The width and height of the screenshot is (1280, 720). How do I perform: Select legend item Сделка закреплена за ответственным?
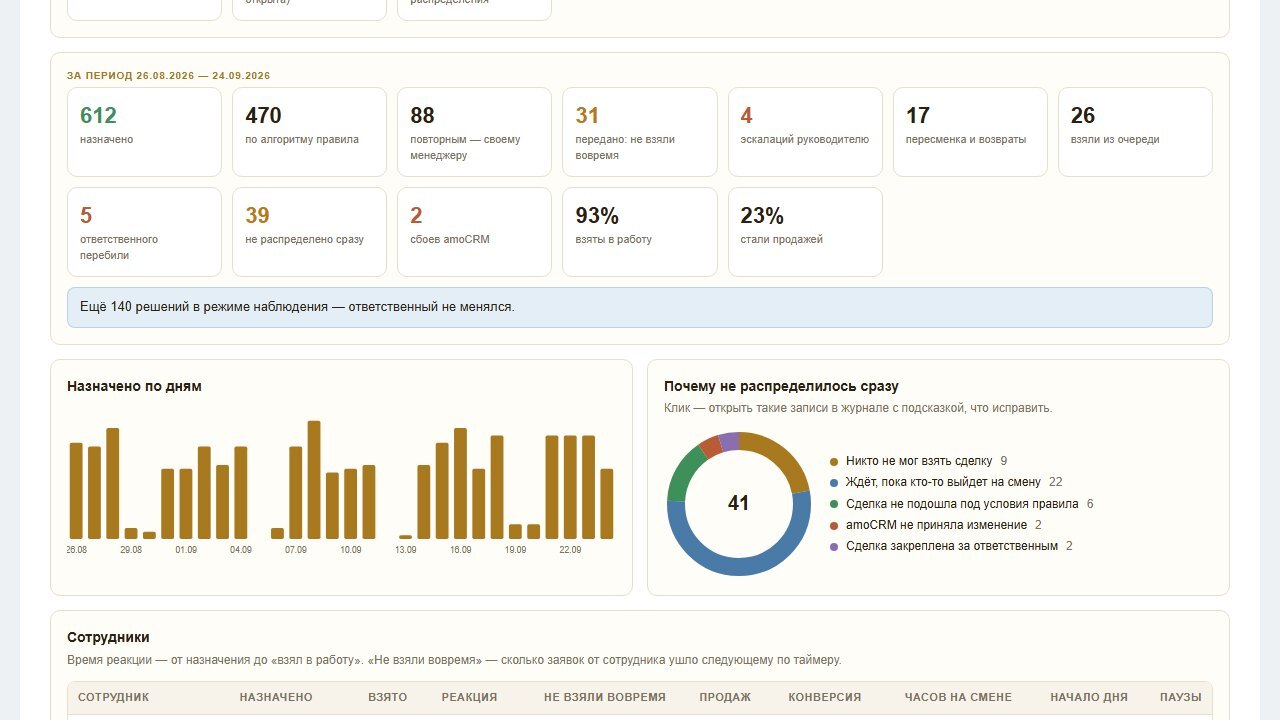951,546
